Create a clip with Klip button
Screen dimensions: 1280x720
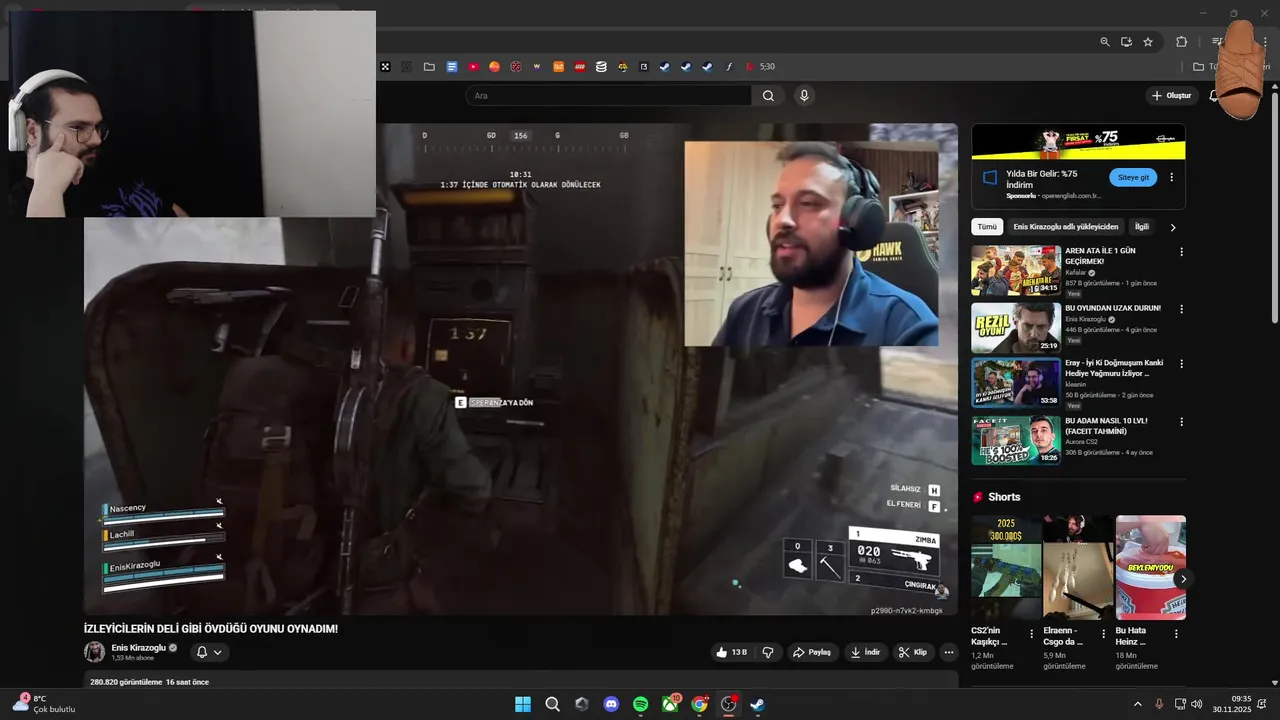click(x=912, y=652)
